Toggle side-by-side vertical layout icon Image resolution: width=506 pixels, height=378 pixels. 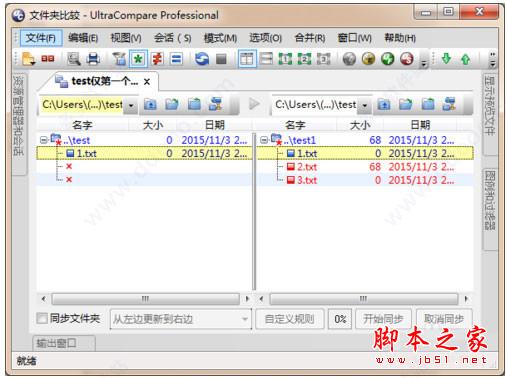coord(247,59)
